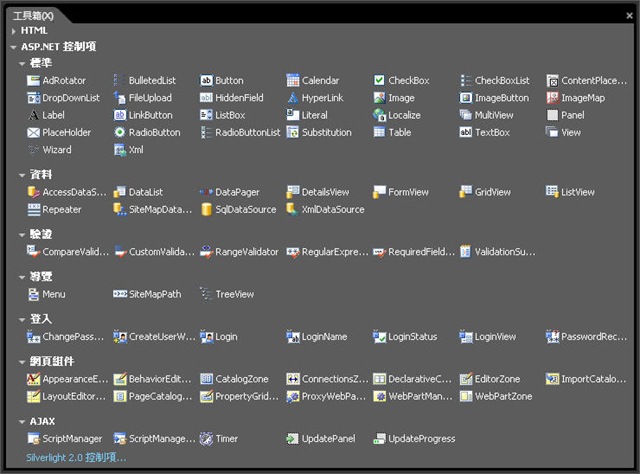Collapse the ASP.NET 控制項 section
640x474 pixels.
click(13, 47)
